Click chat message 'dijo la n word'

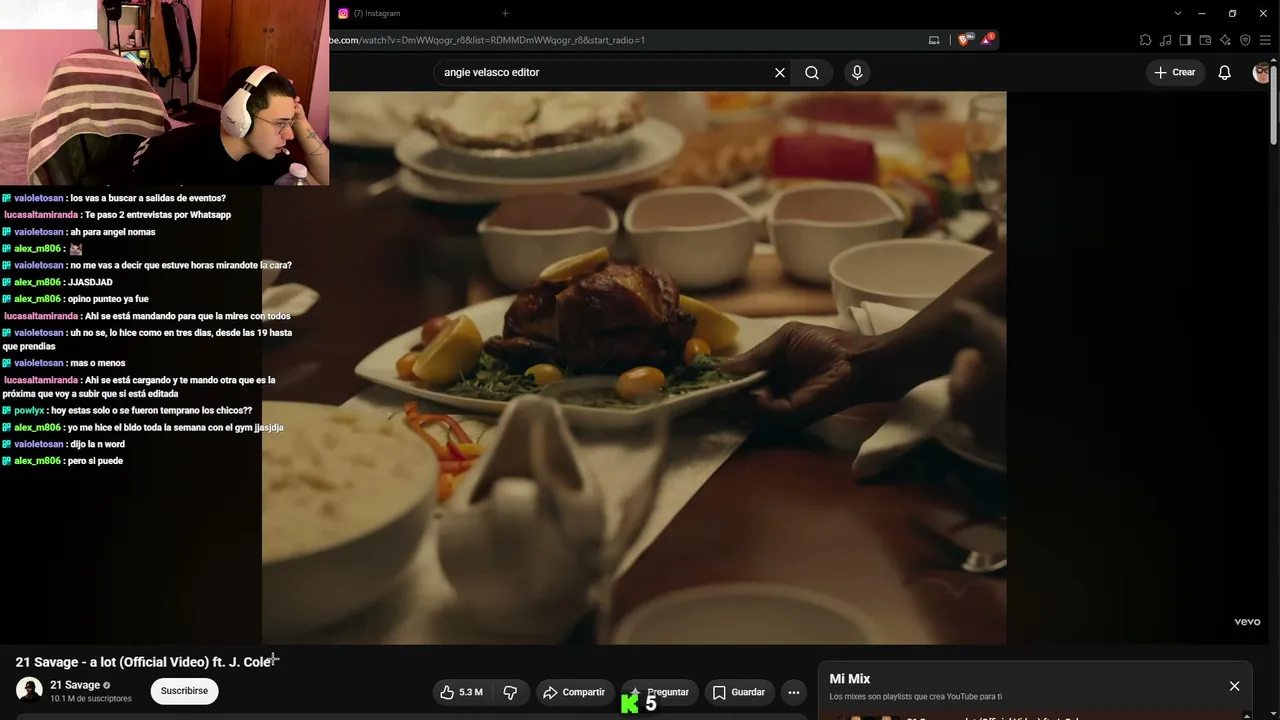coord(97,444)
